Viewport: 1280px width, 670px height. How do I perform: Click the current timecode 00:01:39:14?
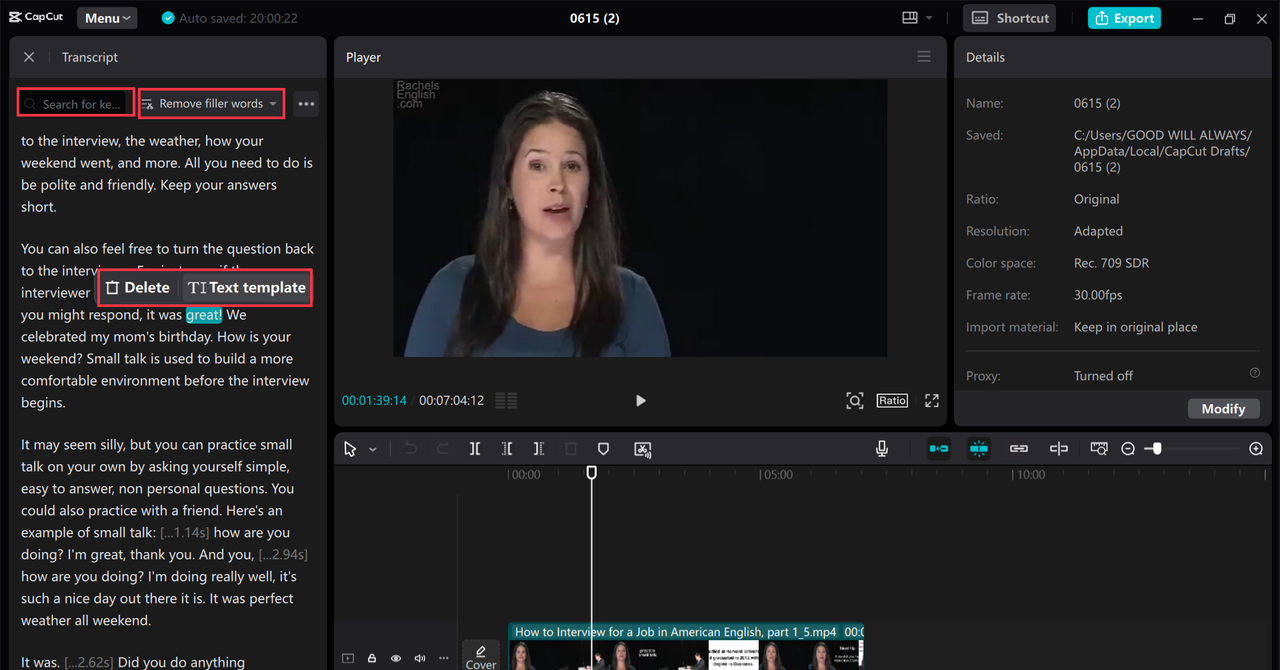tap(374, 400)
